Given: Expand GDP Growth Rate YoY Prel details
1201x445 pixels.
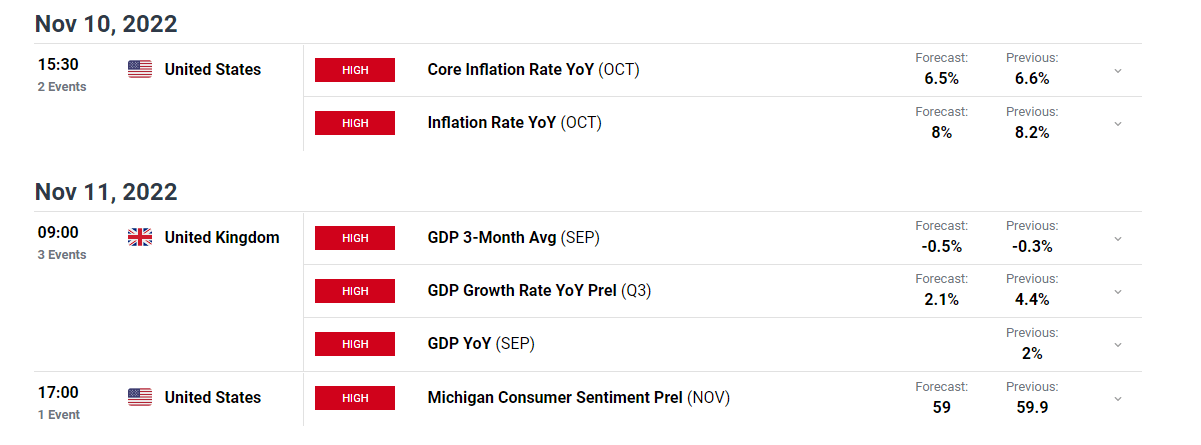Looking at the screenshot, I should (x=1118, y=291).
